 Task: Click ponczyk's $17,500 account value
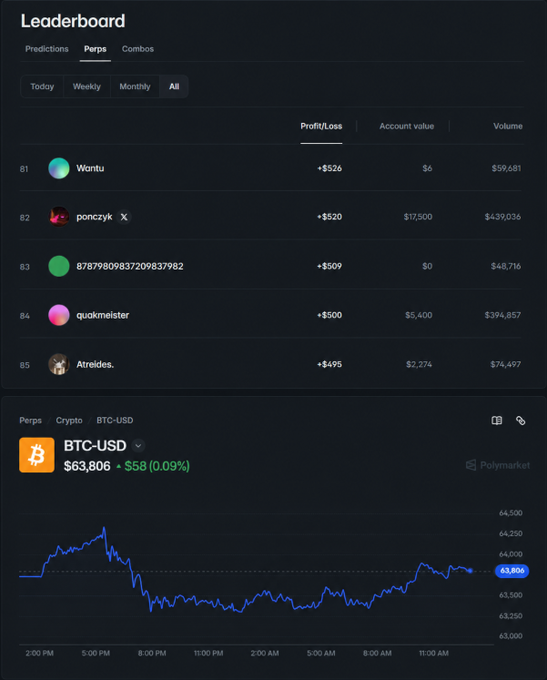click(x=418, y=217)
